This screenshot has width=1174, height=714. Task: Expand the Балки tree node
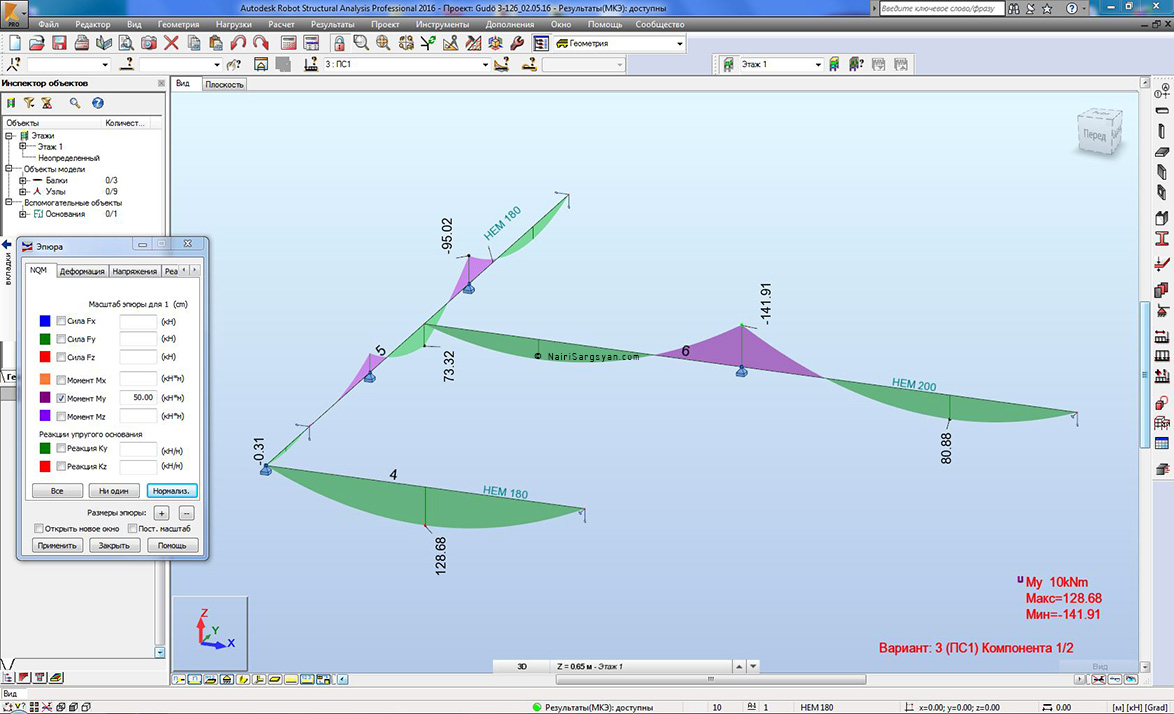click(22, 180)
